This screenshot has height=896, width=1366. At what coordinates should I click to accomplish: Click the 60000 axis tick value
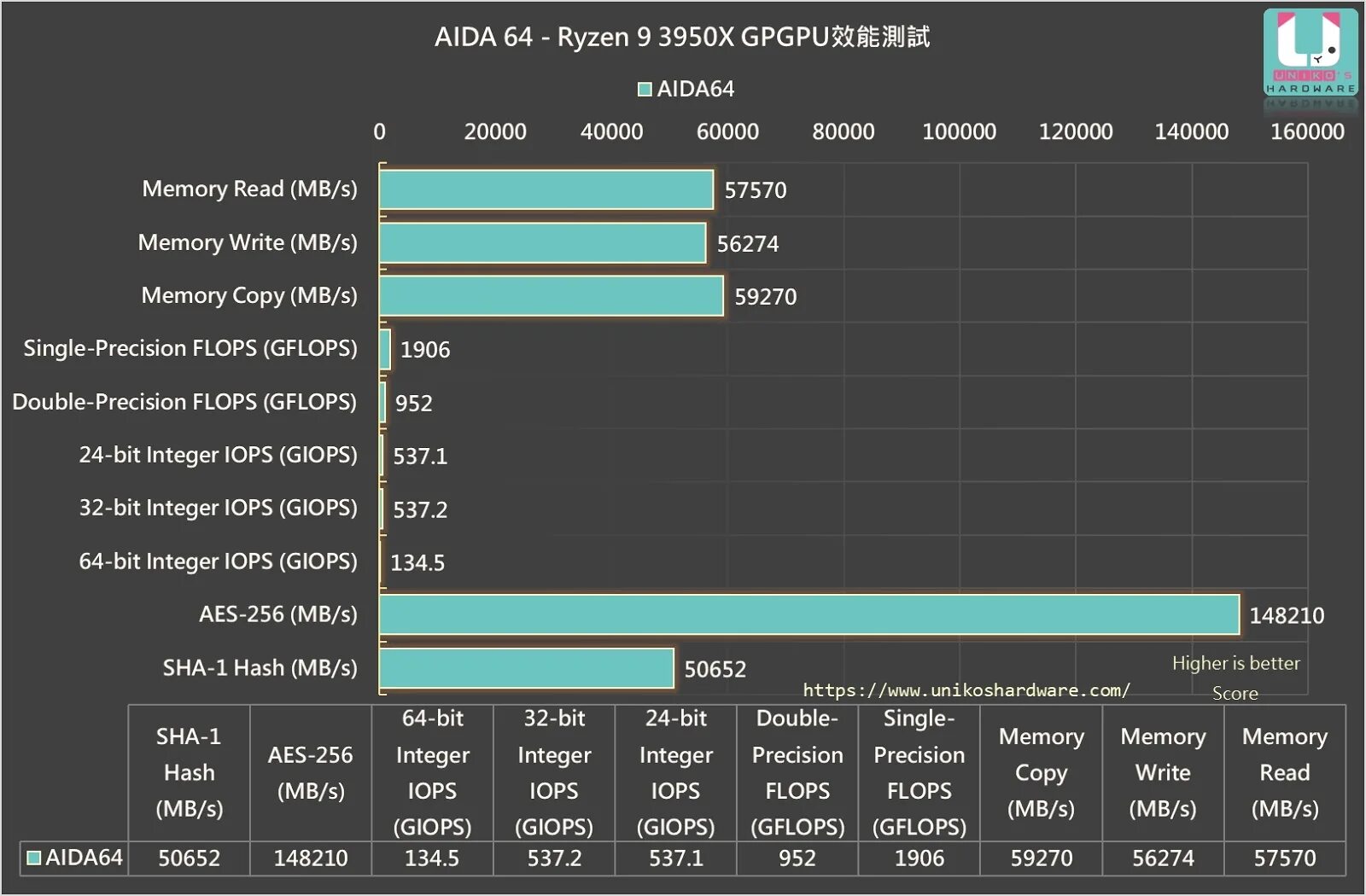727,131
